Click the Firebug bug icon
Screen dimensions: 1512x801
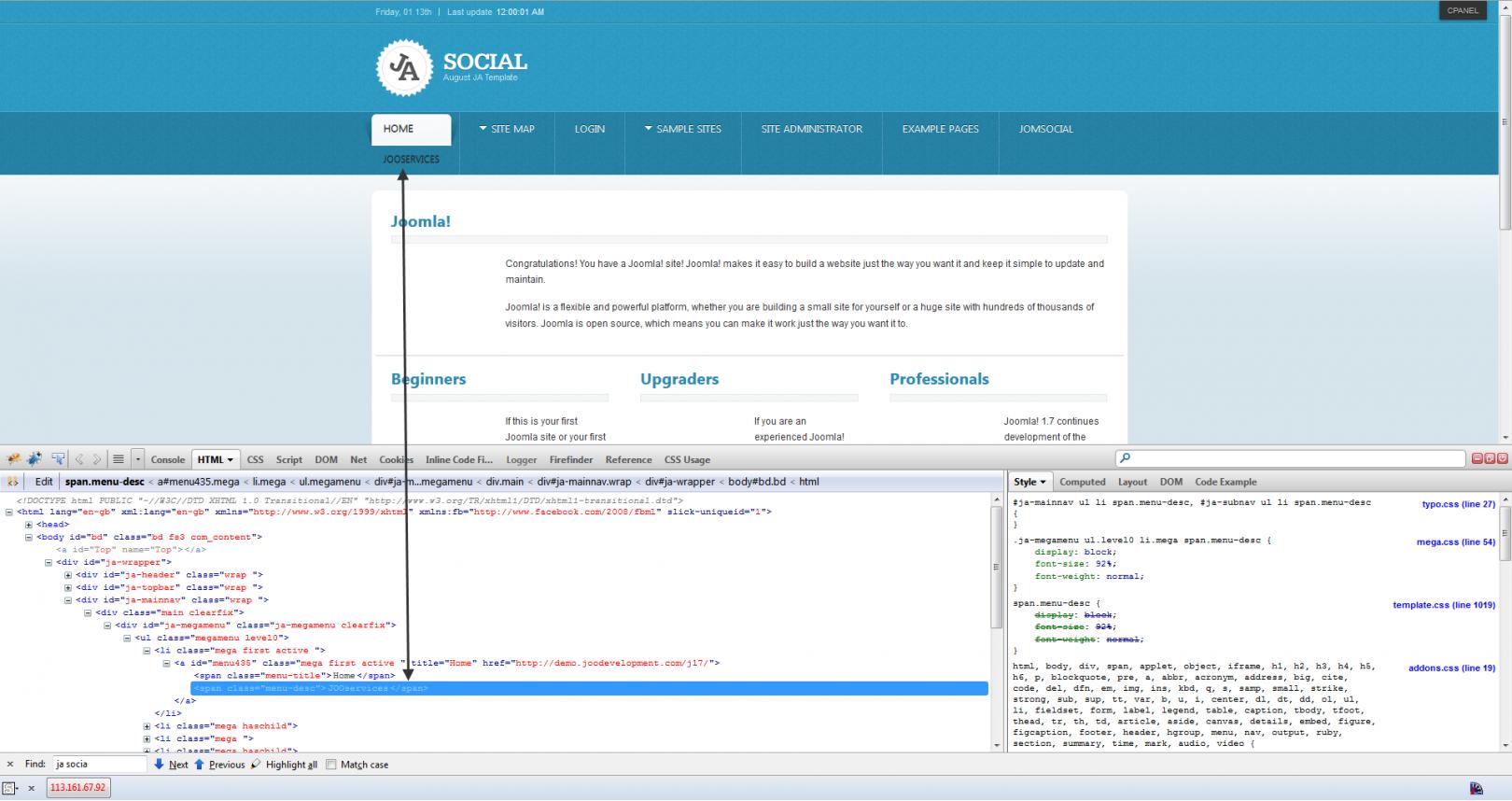tap(13, 459)
